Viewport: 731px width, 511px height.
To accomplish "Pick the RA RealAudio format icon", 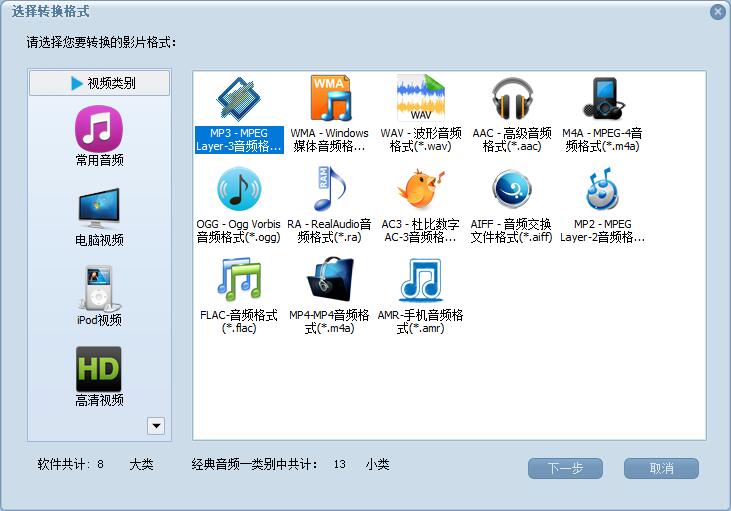I will point(330,189).
